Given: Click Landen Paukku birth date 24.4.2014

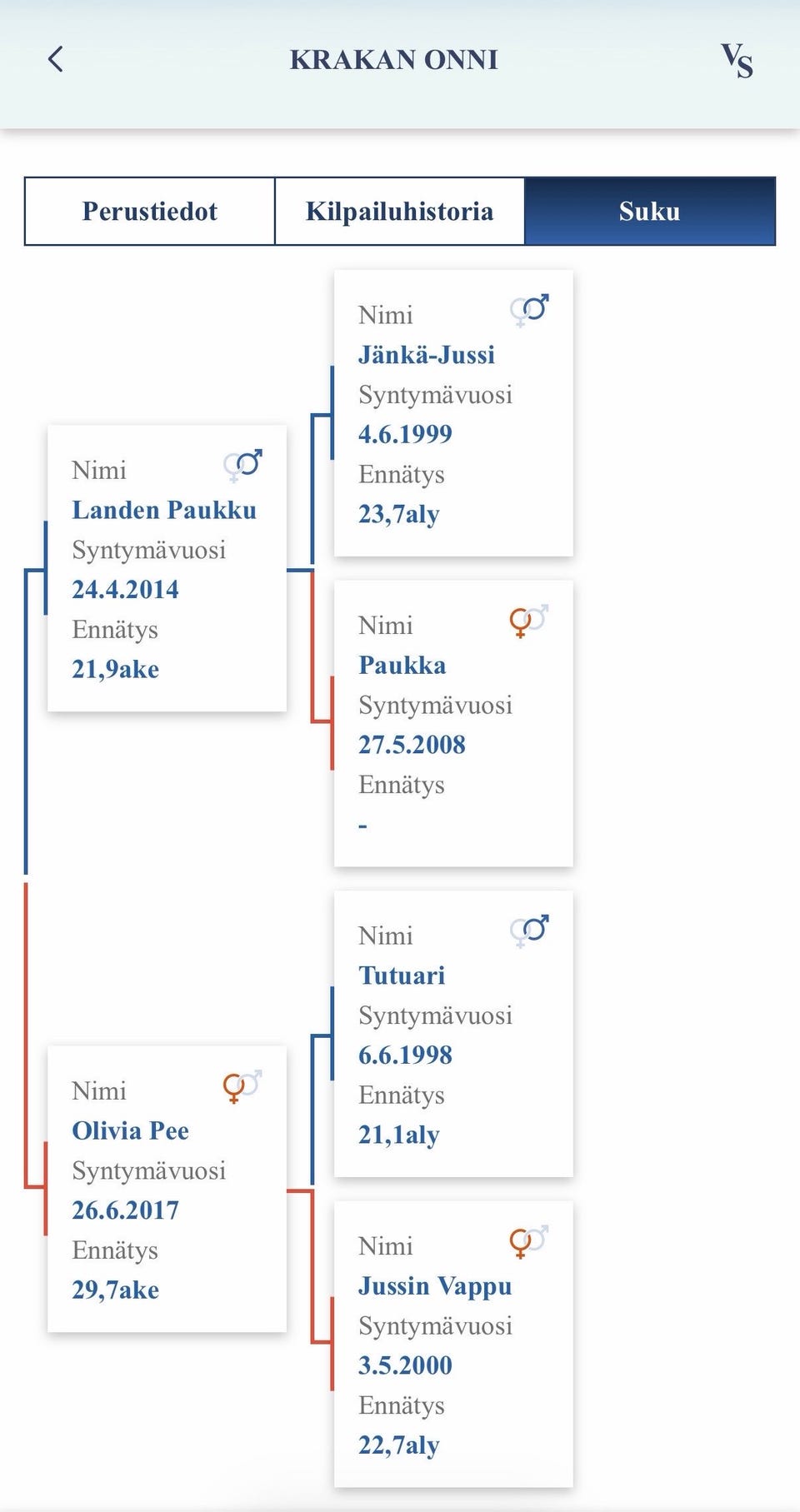Looking at the screenshot, I should (x=126, y=590).
